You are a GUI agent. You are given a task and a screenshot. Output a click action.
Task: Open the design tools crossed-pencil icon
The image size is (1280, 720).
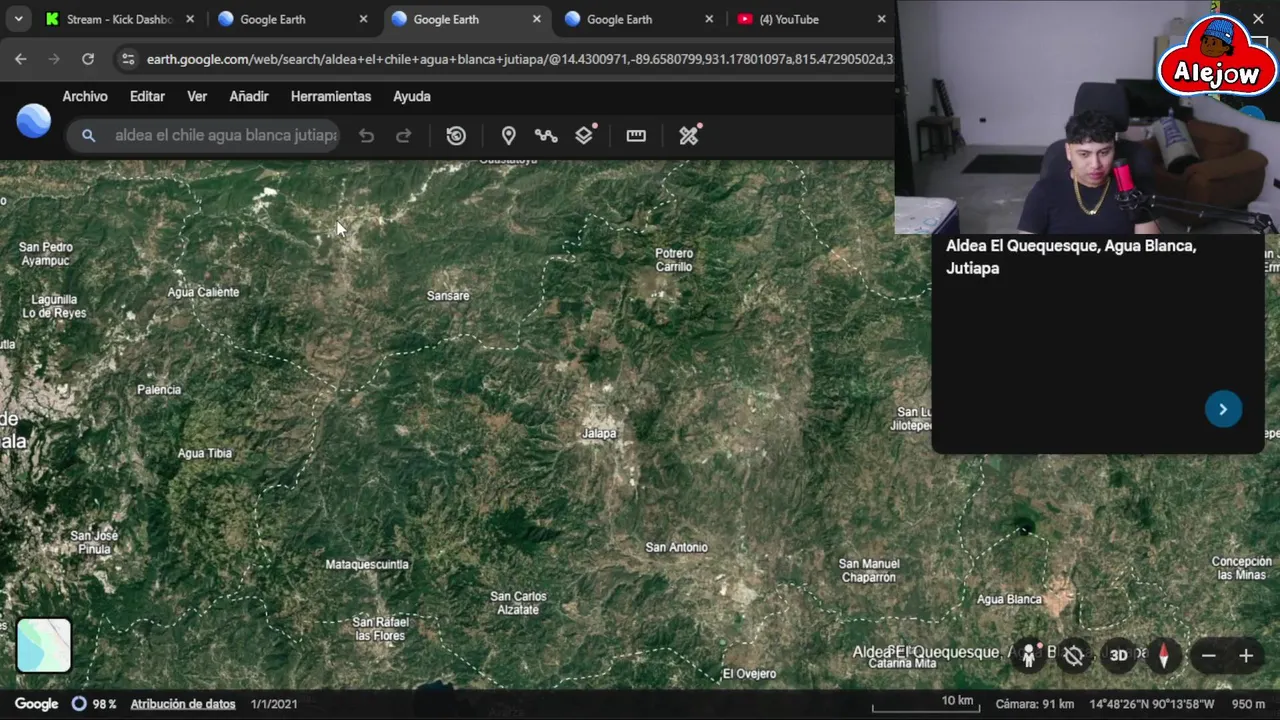689,135
